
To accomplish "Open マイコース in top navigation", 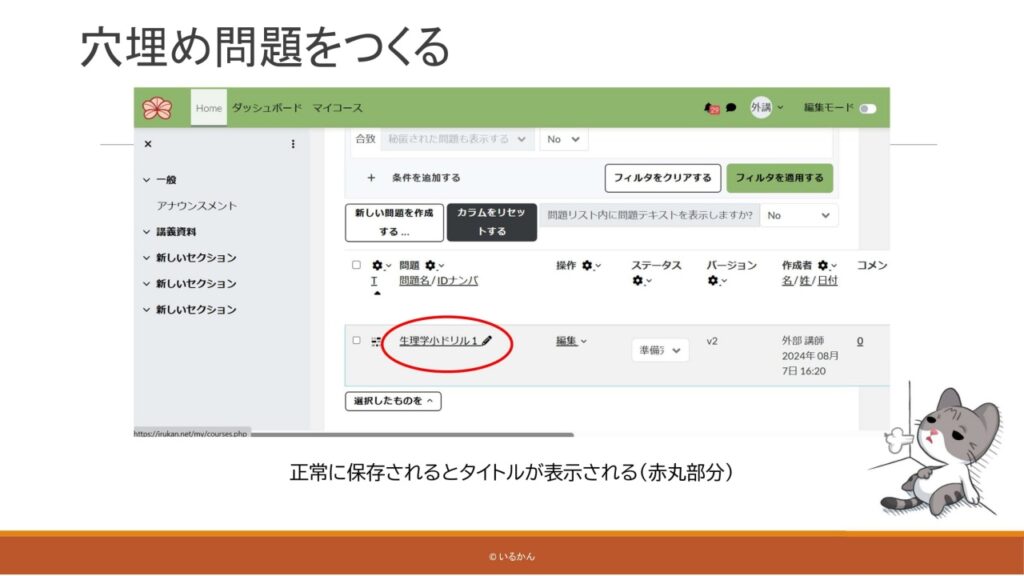I will point(337,108).
